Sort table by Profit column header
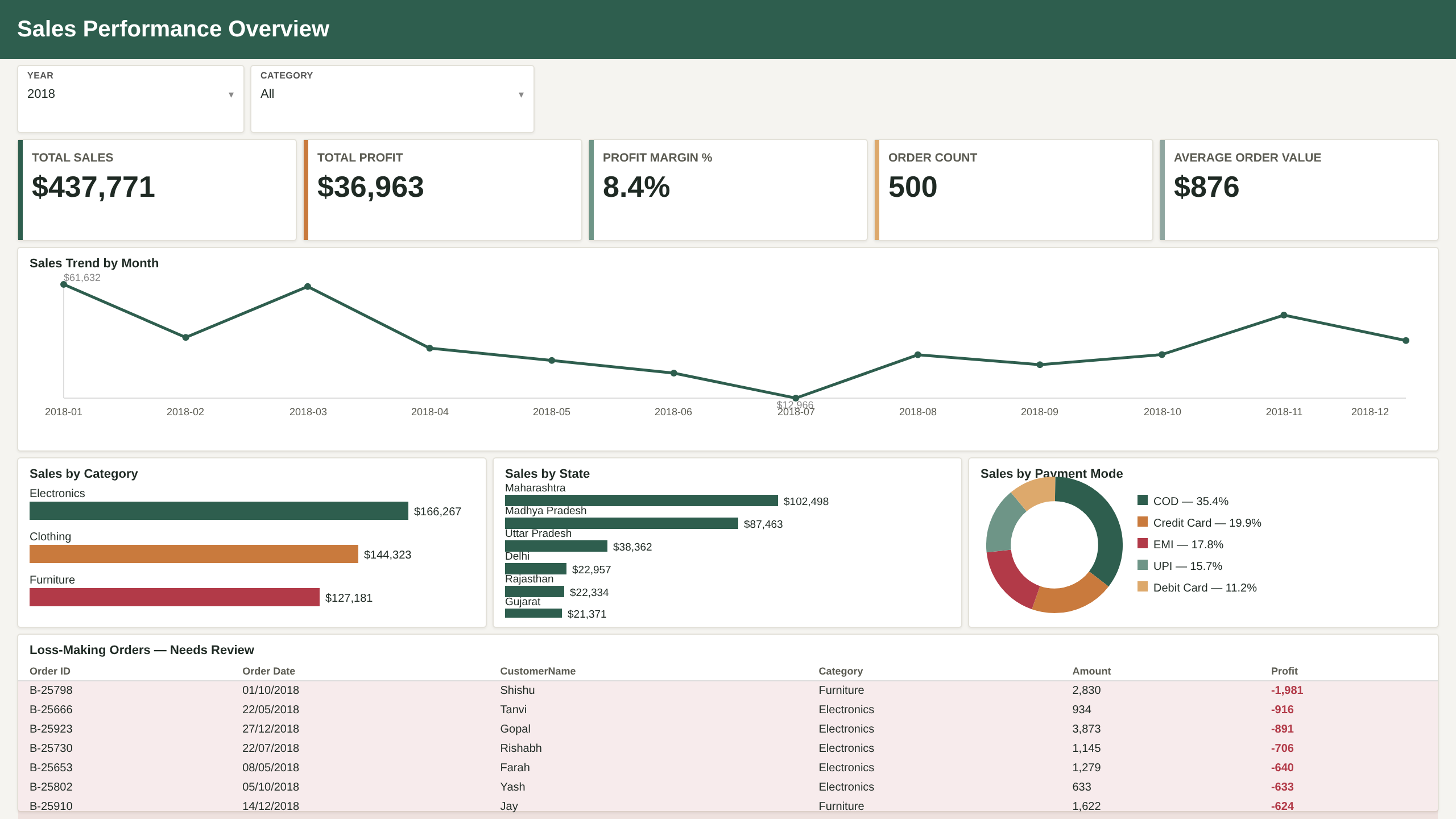The image size is (1456, 819). coord(1284,671)
